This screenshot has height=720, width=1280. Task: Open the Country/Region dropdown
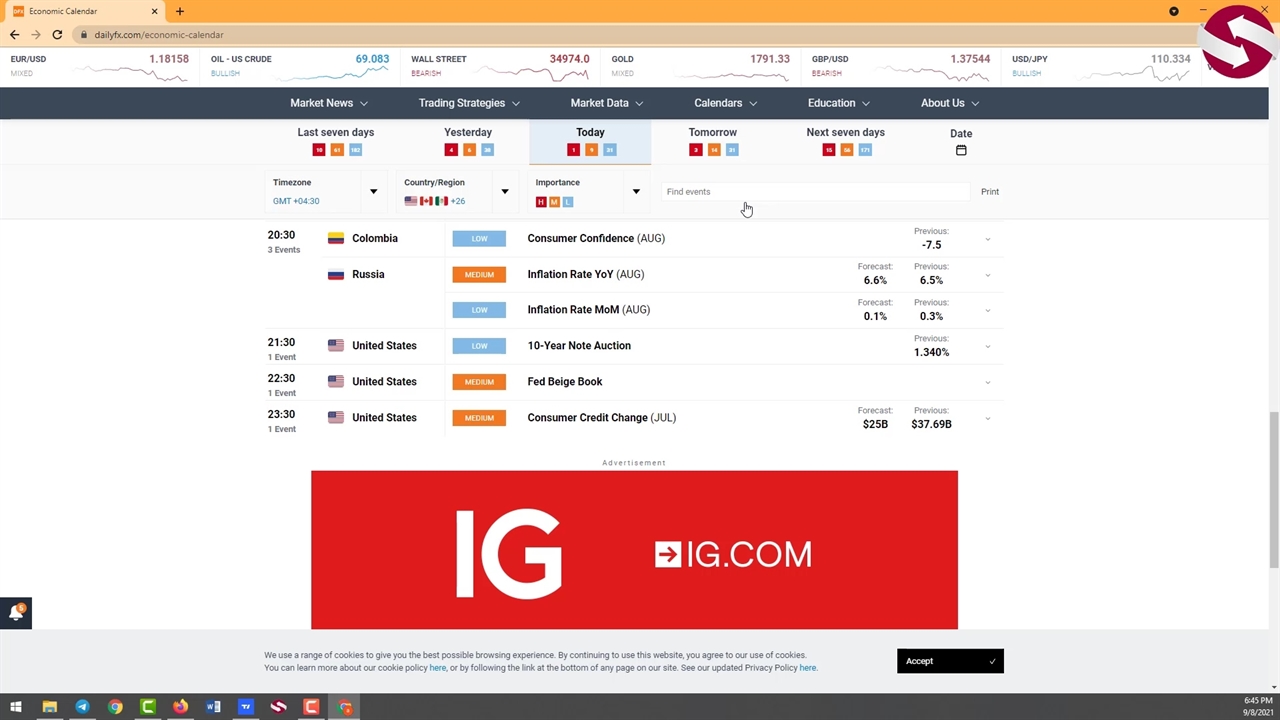click(x=504, y=192)
